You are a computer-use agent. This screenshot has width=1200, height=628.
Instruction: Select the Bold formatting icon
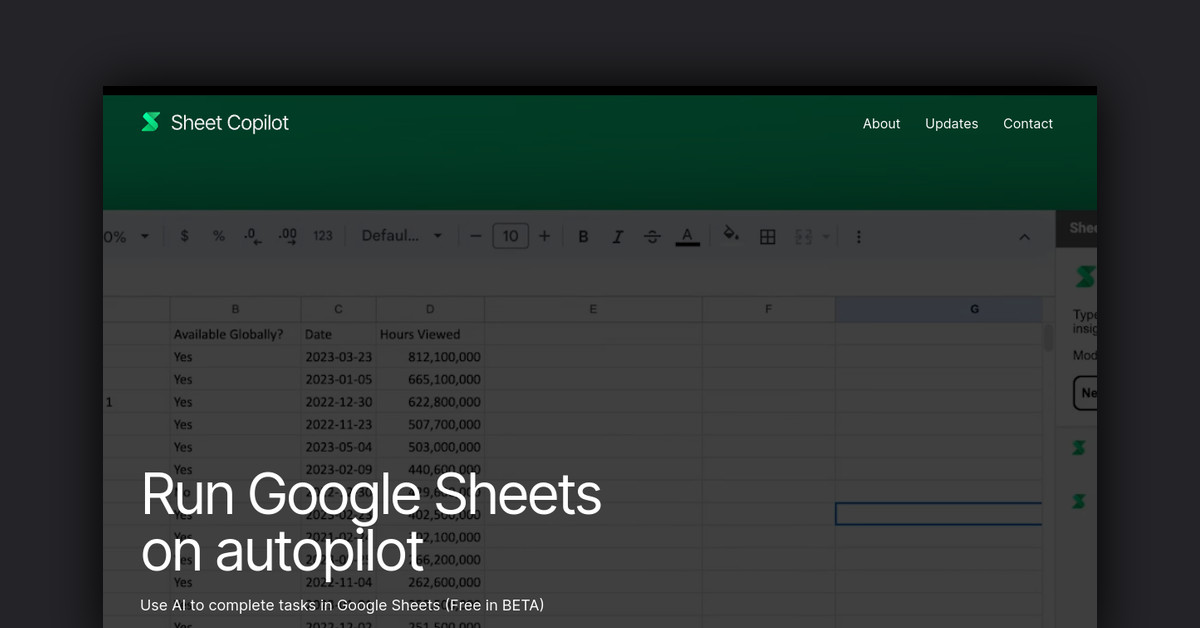point(583,236)
